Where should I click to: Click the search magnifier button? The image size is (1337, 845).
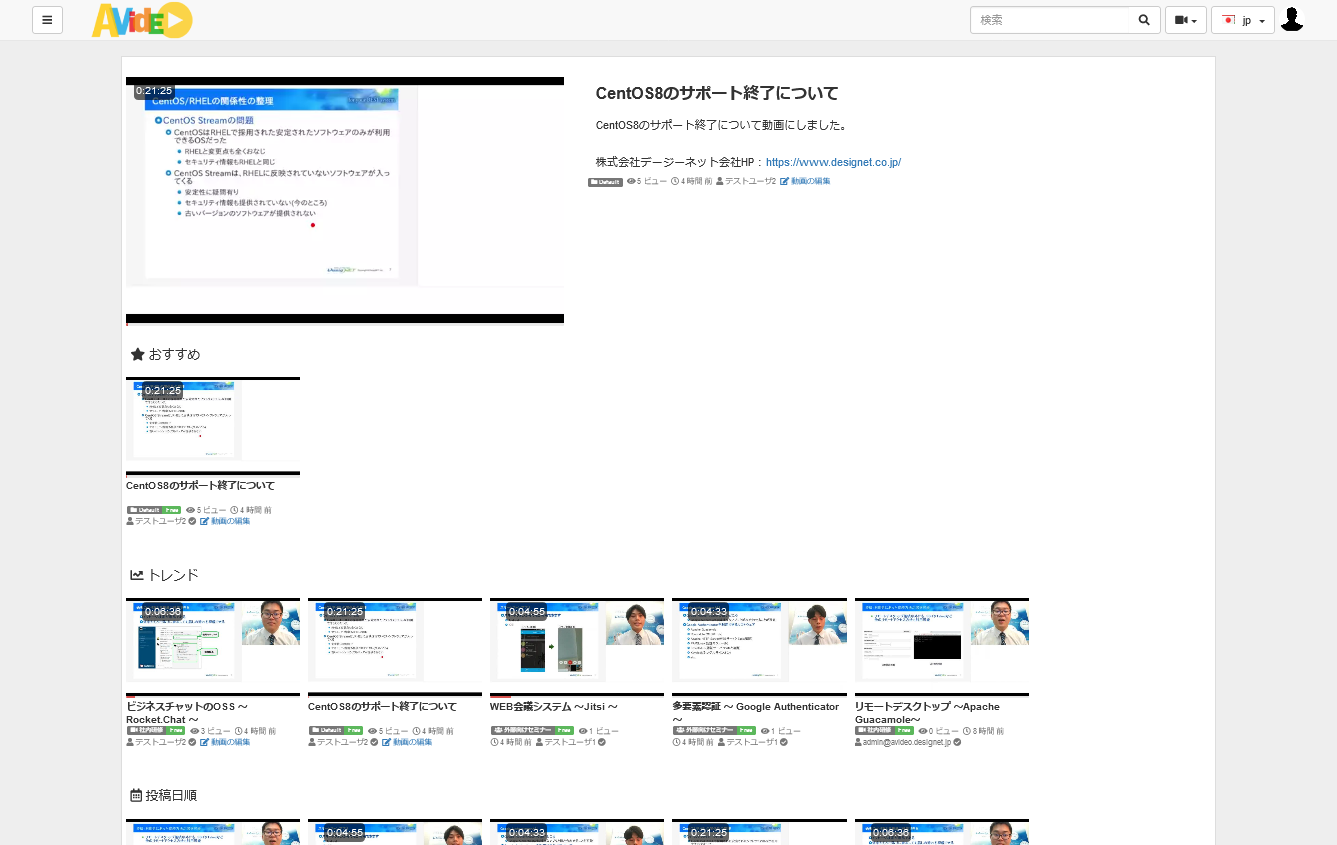[1145, 20]
